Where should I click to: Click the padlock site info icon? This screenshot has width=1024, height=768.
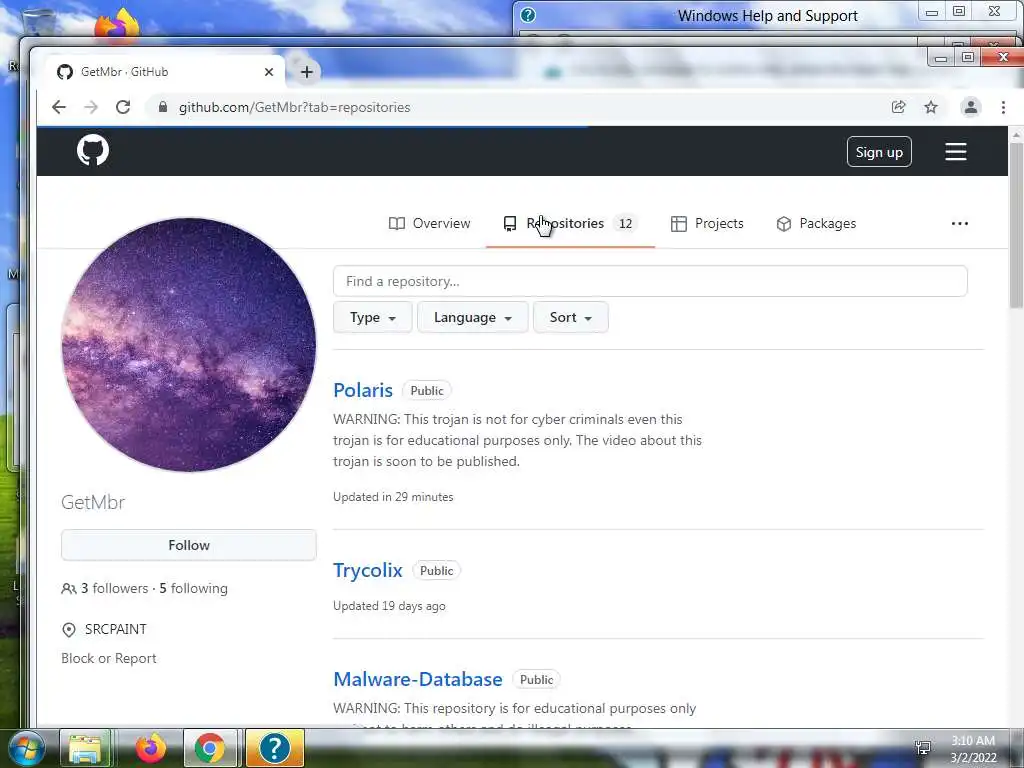click(x=163, y=107)
